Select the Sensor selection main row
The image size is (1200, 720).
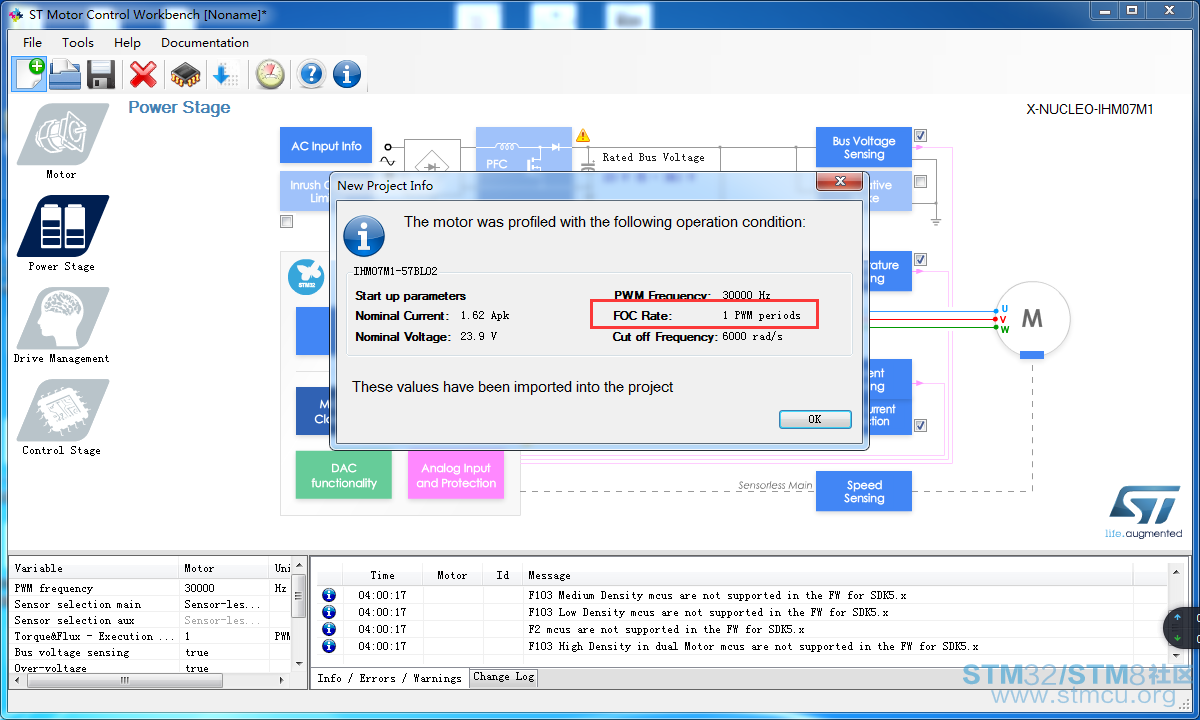pyautogui.click(x=150, y=604)
